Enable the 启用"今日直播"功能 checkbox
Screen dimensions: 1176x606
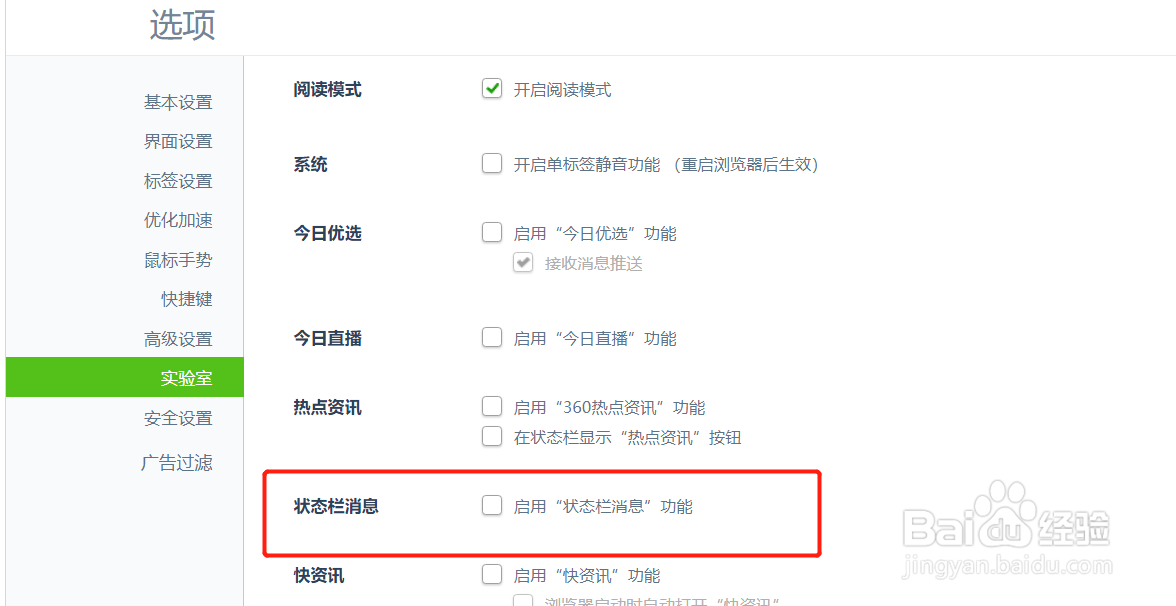(x=492, y=338)
